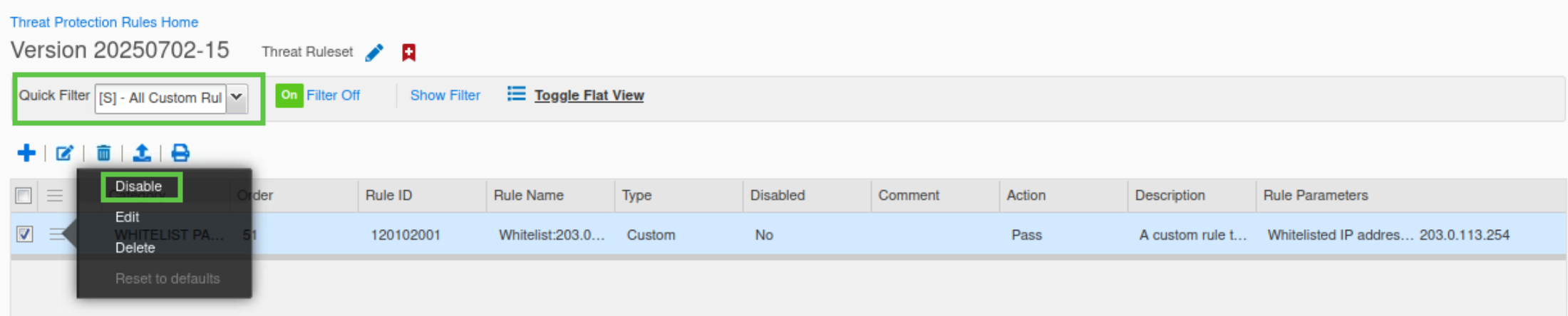
Task: Open the Quick Filter dropdown
Action: coord(237,98)
